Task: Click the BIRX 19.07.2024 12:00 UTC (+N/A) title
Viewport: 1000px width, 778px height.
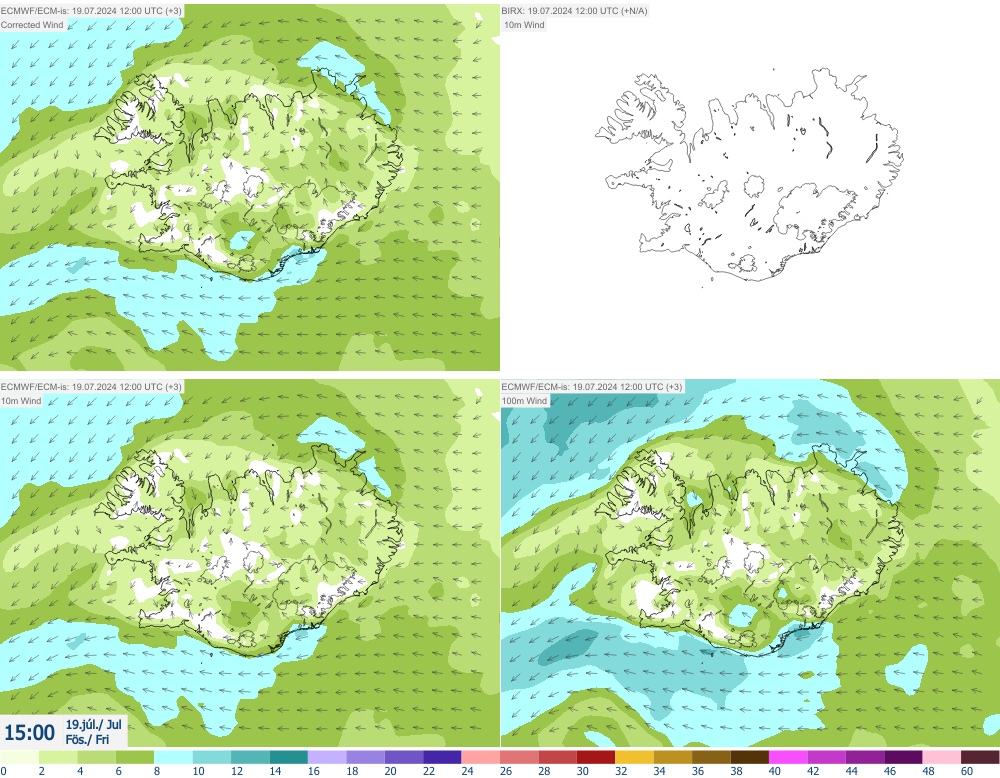Action: (x=574, y=11)
